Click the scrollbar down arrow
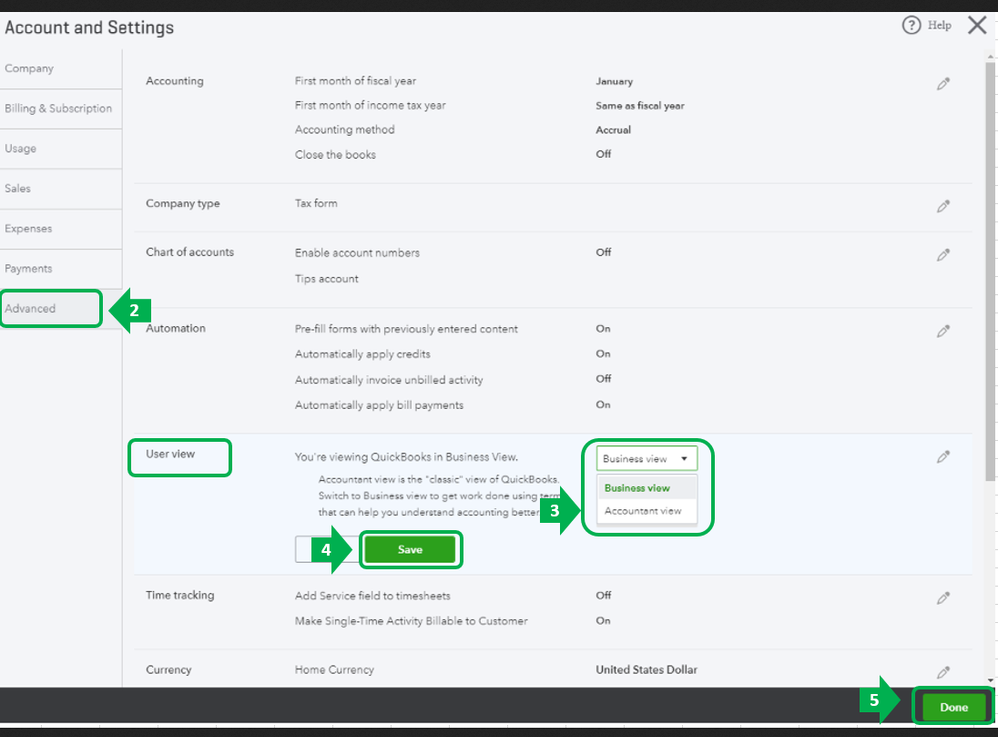Image resolution: width=998 pixels, height=737 pixels. [990, 680]
